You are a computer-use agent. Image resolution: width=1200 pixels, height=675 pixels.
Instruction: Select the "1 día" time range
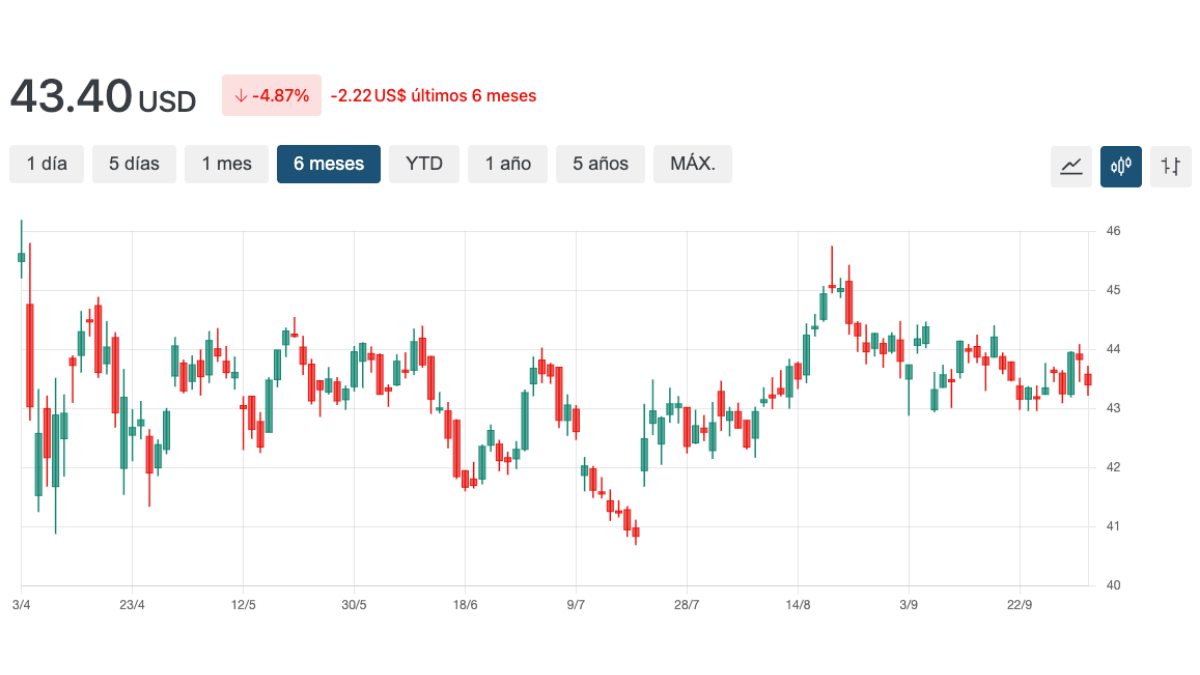47,164
